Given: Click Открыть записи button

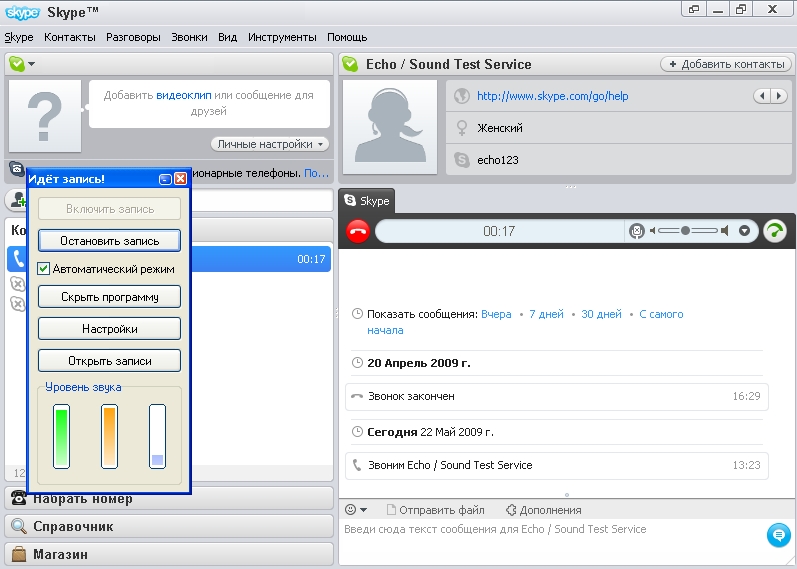Looking at the screenshot, I should click(x=109, y=361).
